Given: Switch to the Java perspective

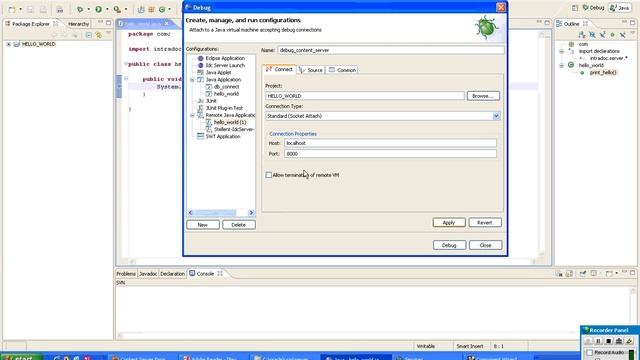Looking at the screenshot, I should (x=620, y=8).
